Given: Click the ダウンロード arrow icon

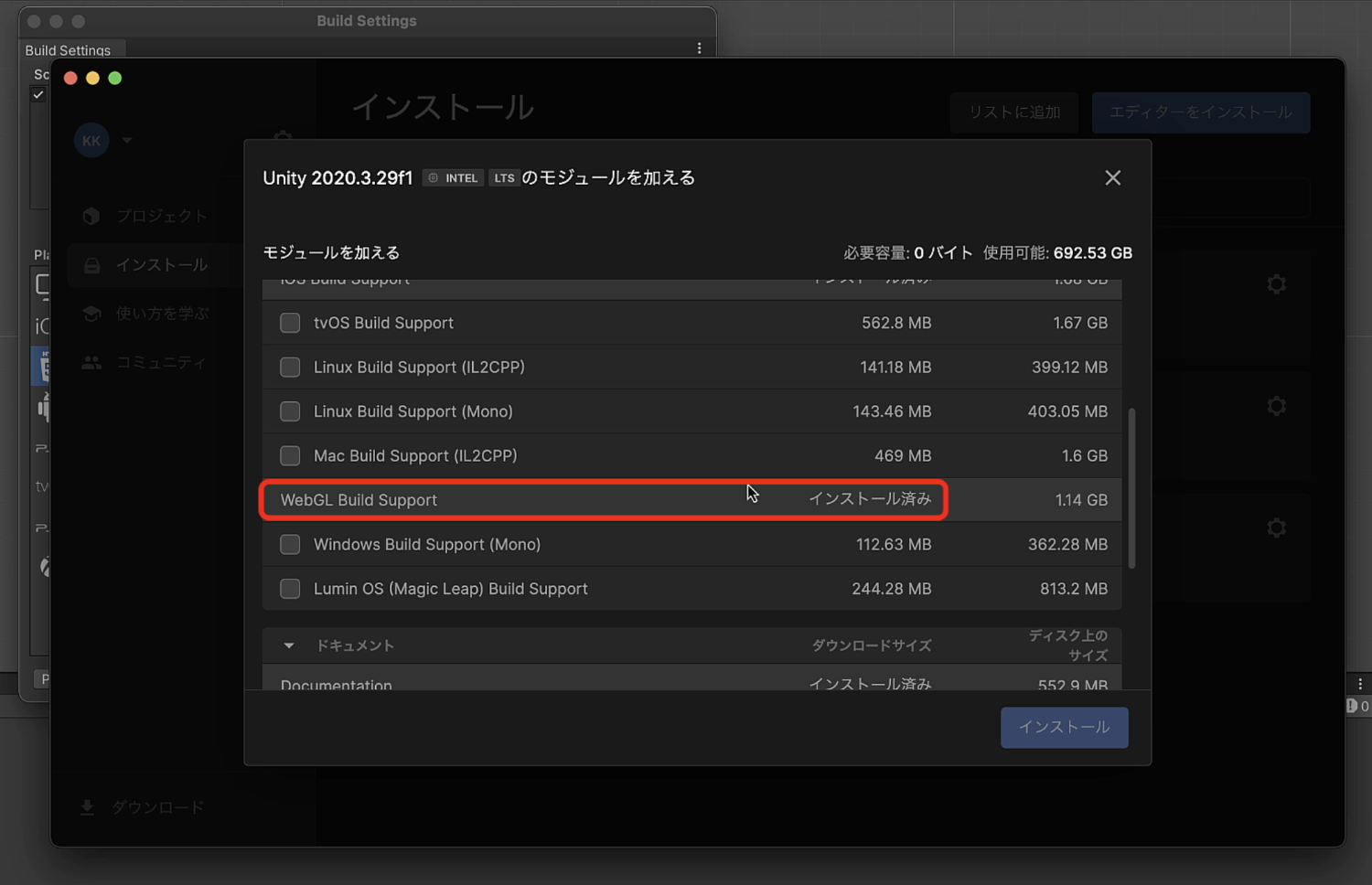Looking at the screenshot, I should [87, 807].
